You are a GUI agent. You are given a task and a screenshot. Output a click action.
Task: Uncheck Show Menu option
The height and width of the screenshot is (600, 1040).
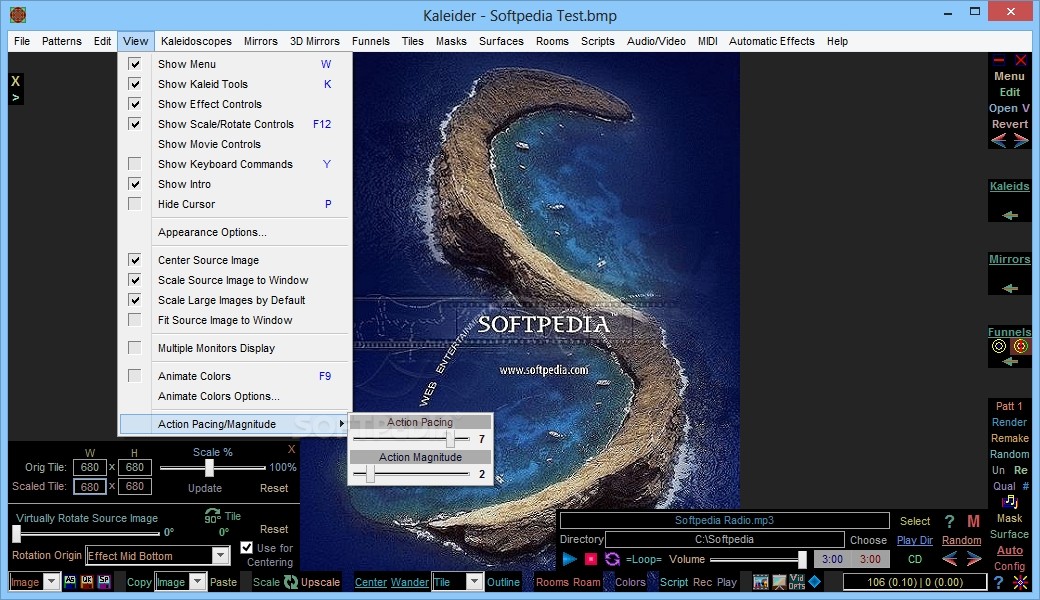(x=135, y=64)
